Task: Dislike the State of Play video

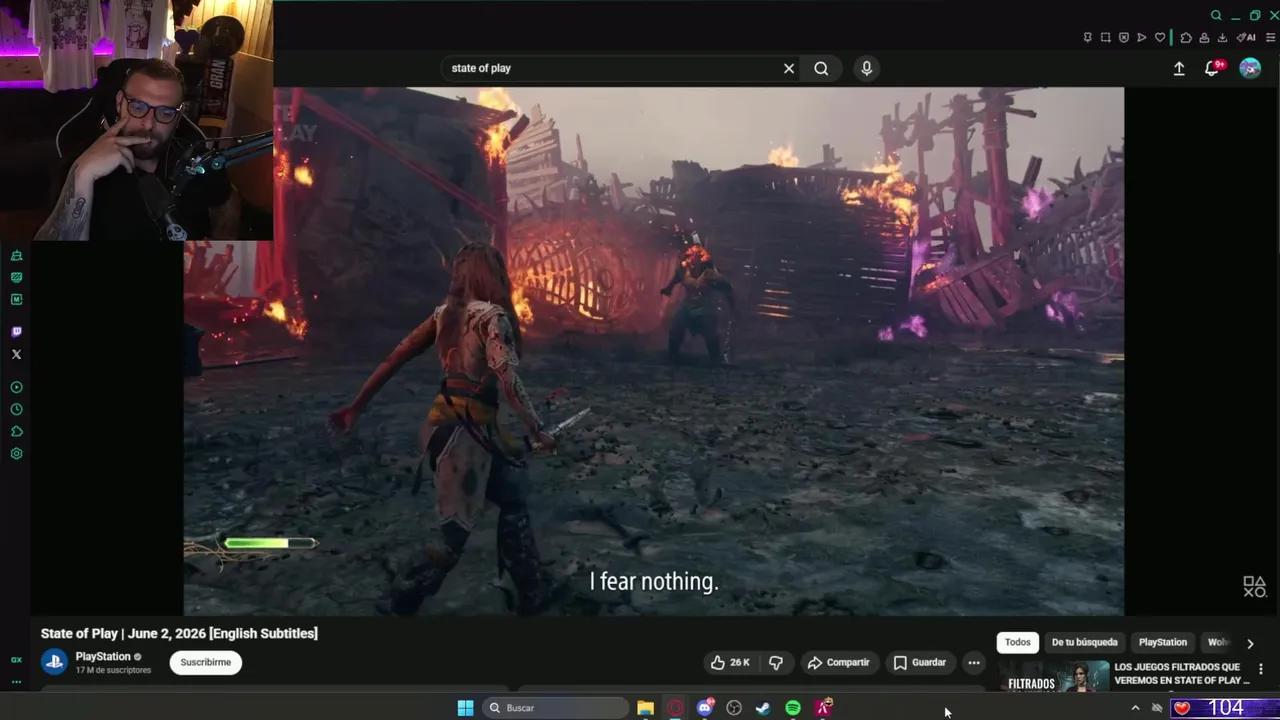Action: (775, 662)
